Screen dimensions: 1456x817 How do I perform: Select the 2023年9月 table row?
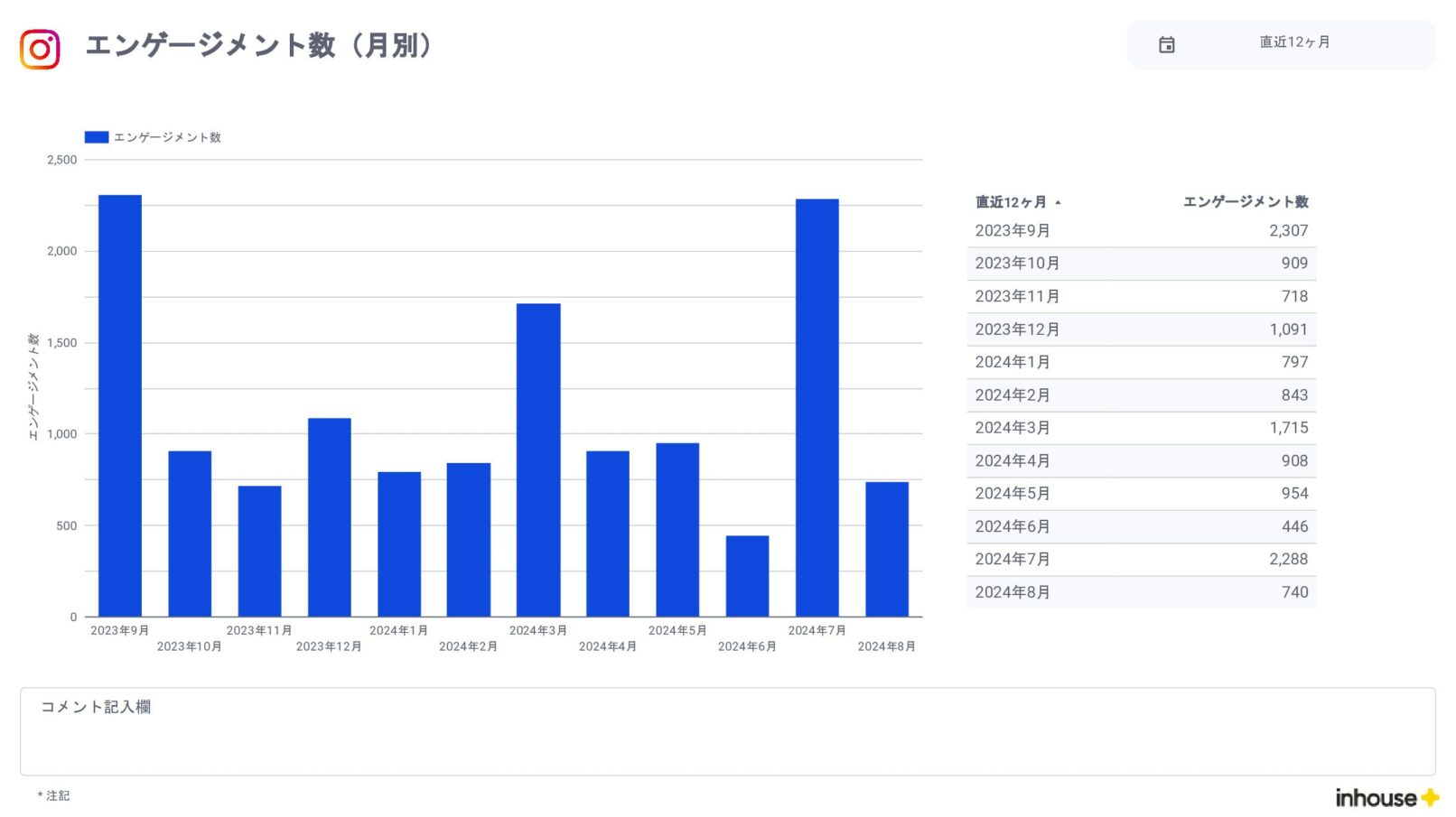[x=1141, y=231]
